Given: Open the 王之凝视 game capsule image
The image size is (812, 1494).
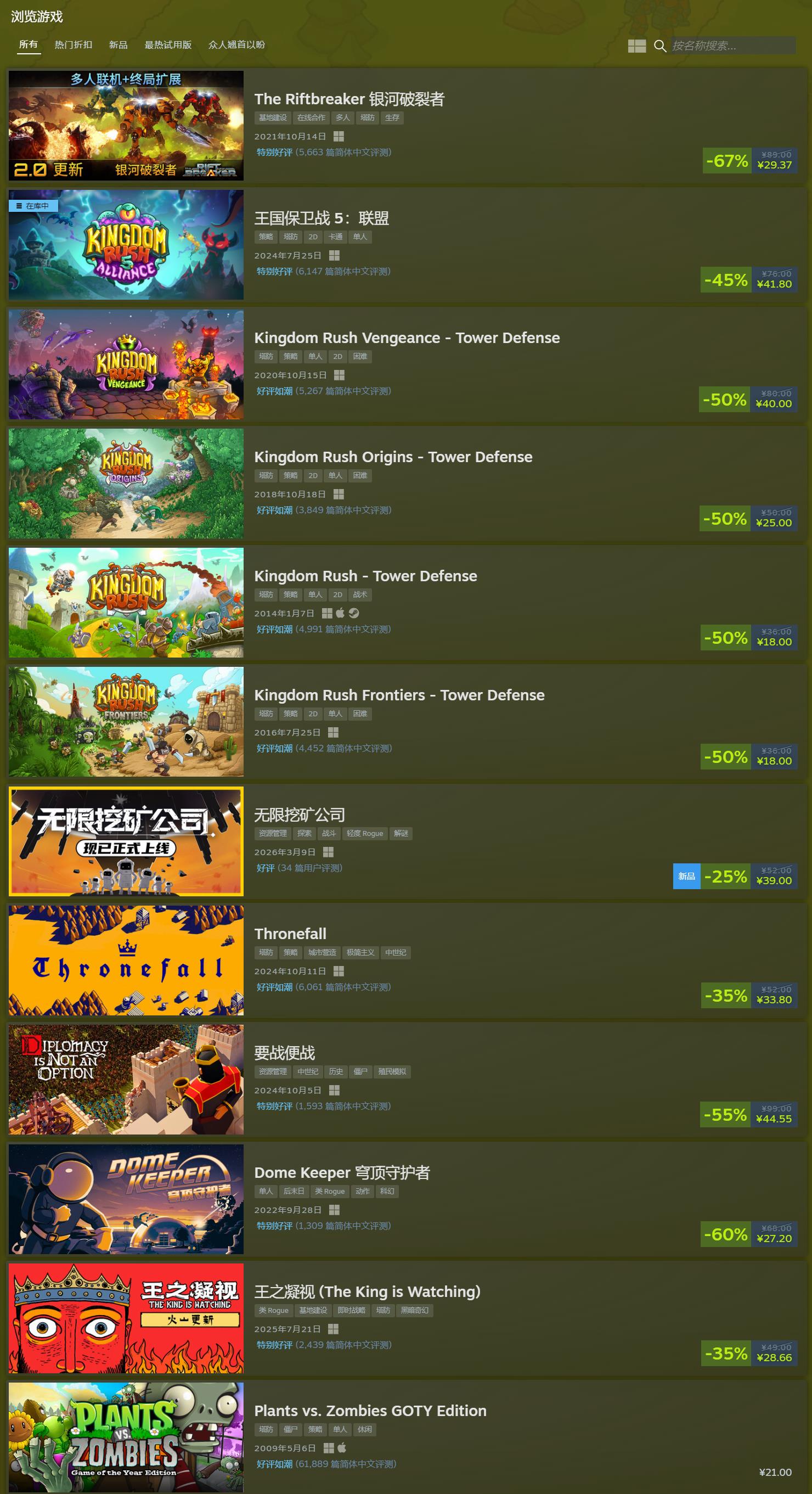Looking at the screenshot, I should tap(126, 1318).
